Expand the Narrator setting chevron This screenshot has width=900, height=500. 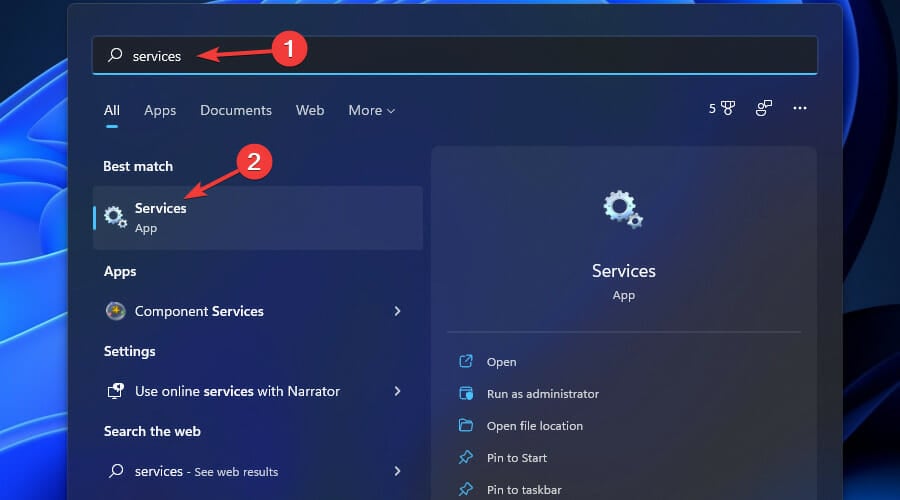click(x=397, y=391)
